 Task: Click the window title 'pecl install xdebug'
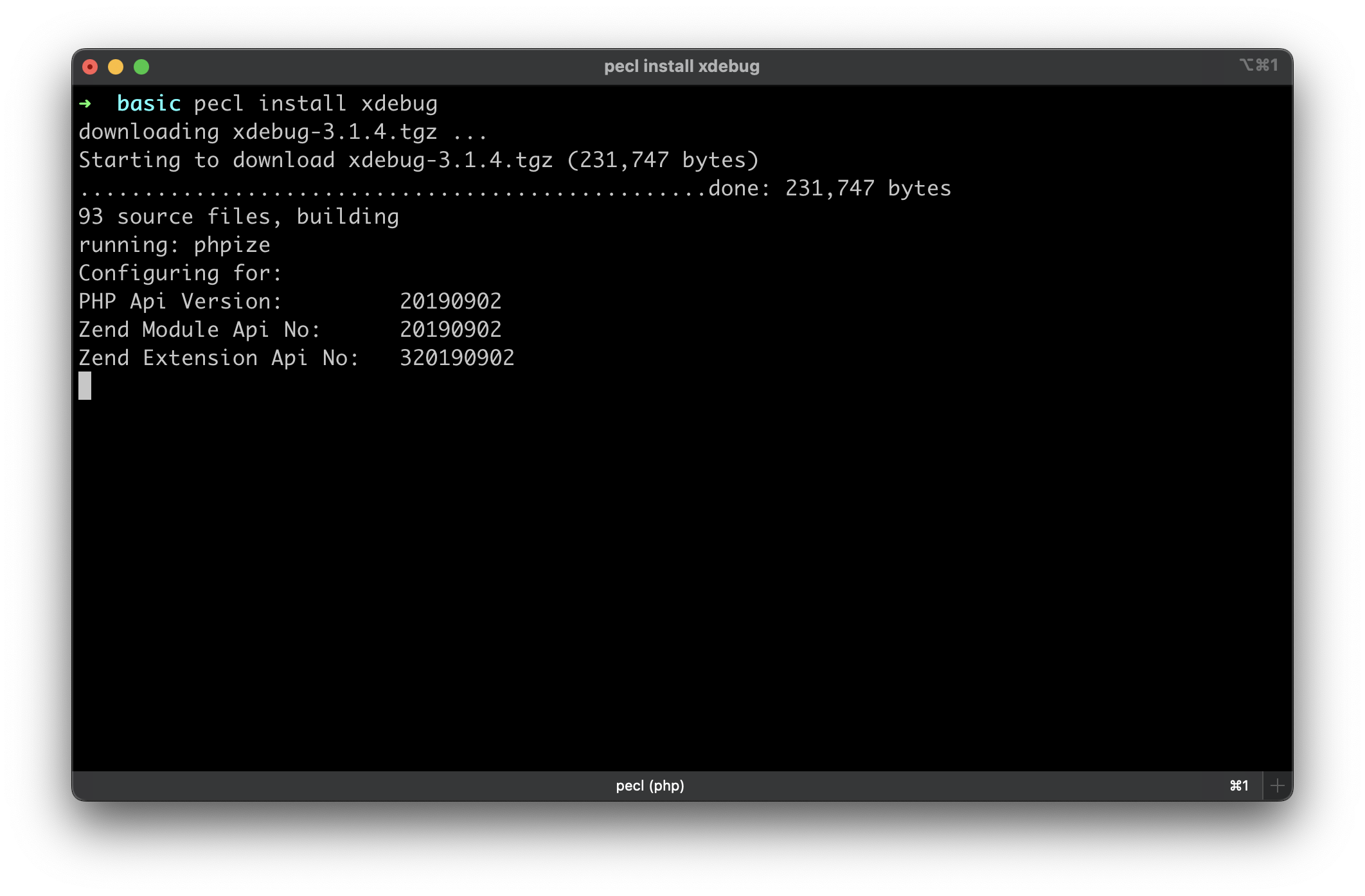click(x=681, y=66)
